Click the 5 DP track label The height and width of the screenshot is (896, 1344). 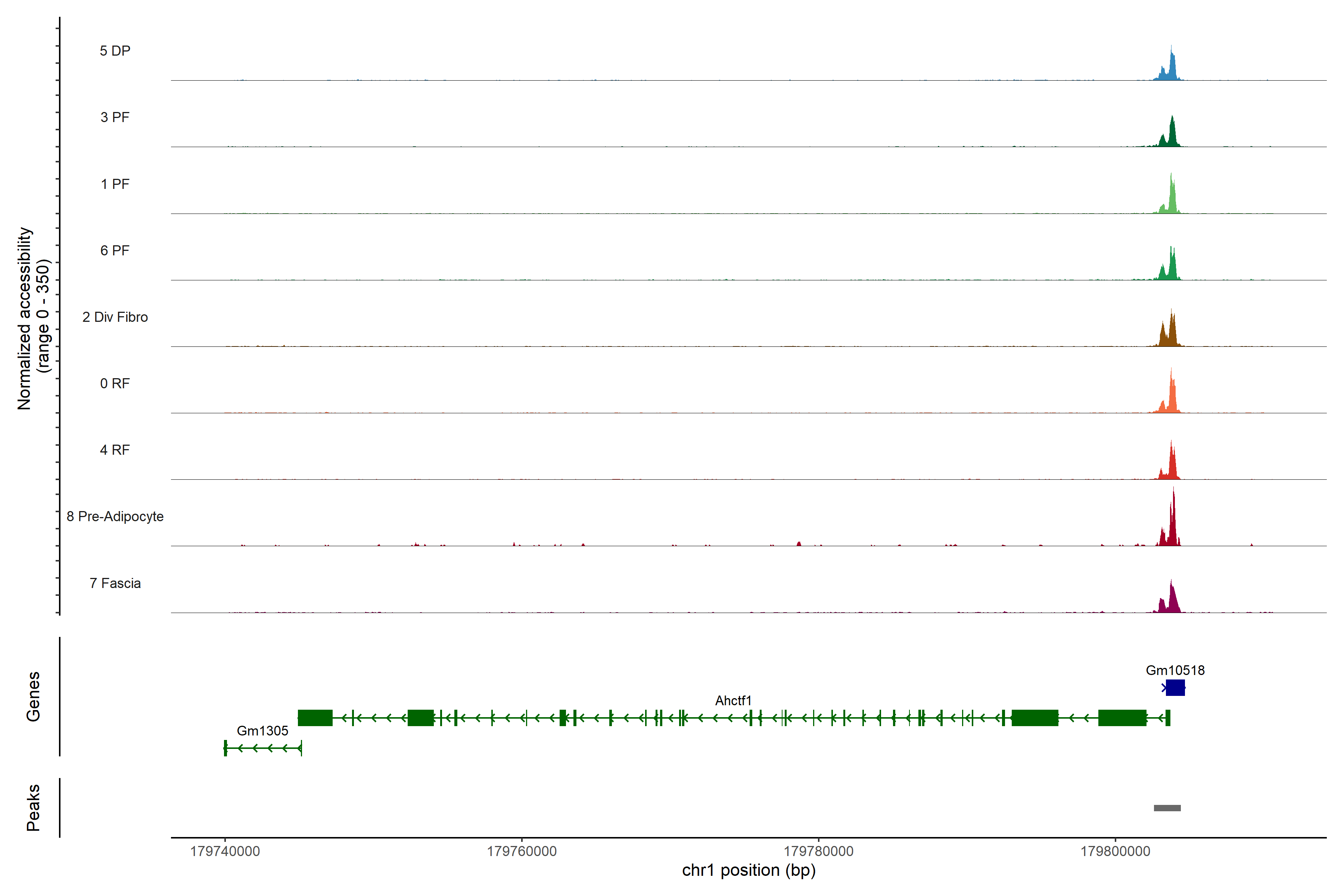(115, 51)
